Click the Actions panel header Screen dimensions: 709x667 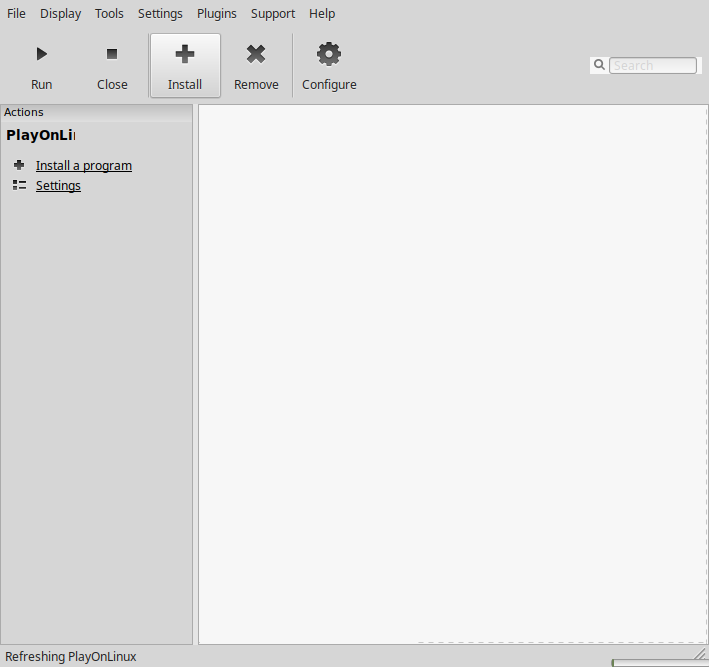pos(96,112)
